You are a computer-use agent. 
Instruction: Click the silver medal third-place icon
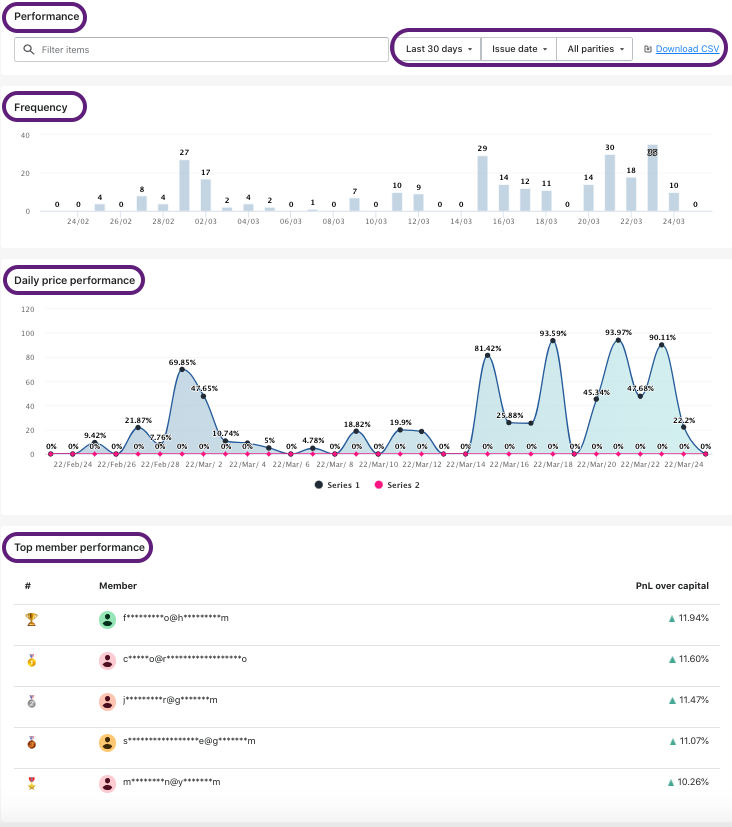[31, 701]
